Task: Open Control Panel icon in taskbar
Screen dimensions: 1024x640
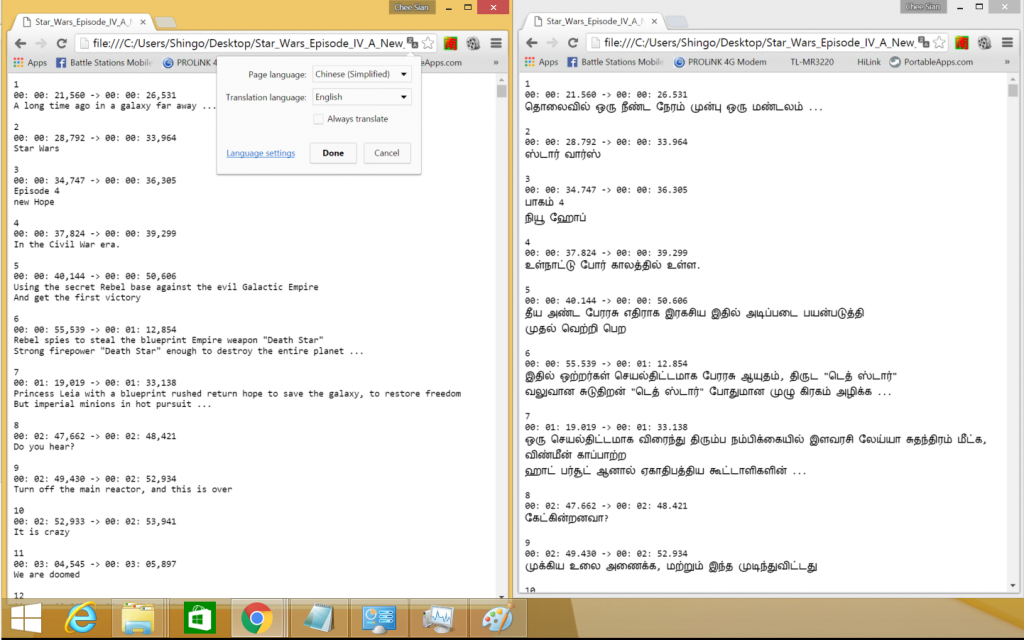Action: tap(379, 618)
